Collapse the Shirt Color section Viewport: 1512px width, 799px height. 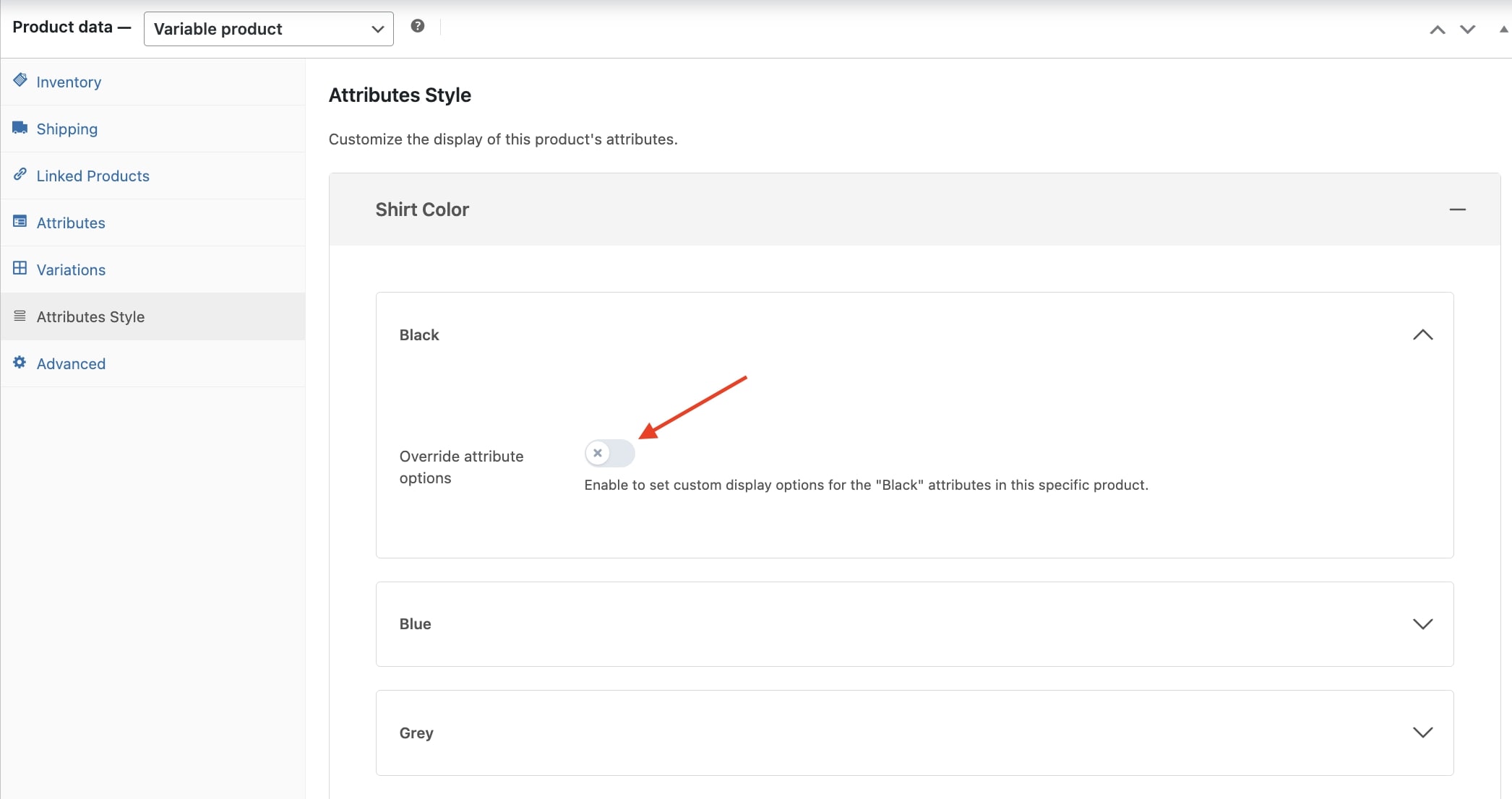pyautogui.click(x=1458, y=210)
